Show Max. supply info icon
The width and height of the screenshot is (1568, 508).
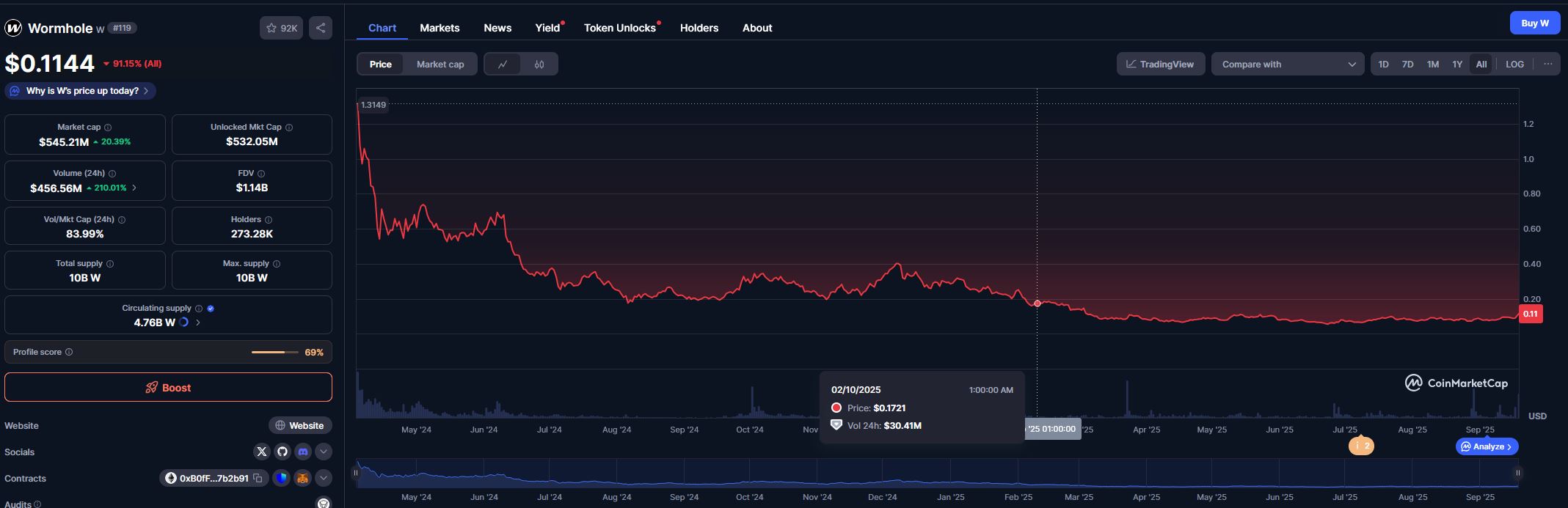click(277, 264)
